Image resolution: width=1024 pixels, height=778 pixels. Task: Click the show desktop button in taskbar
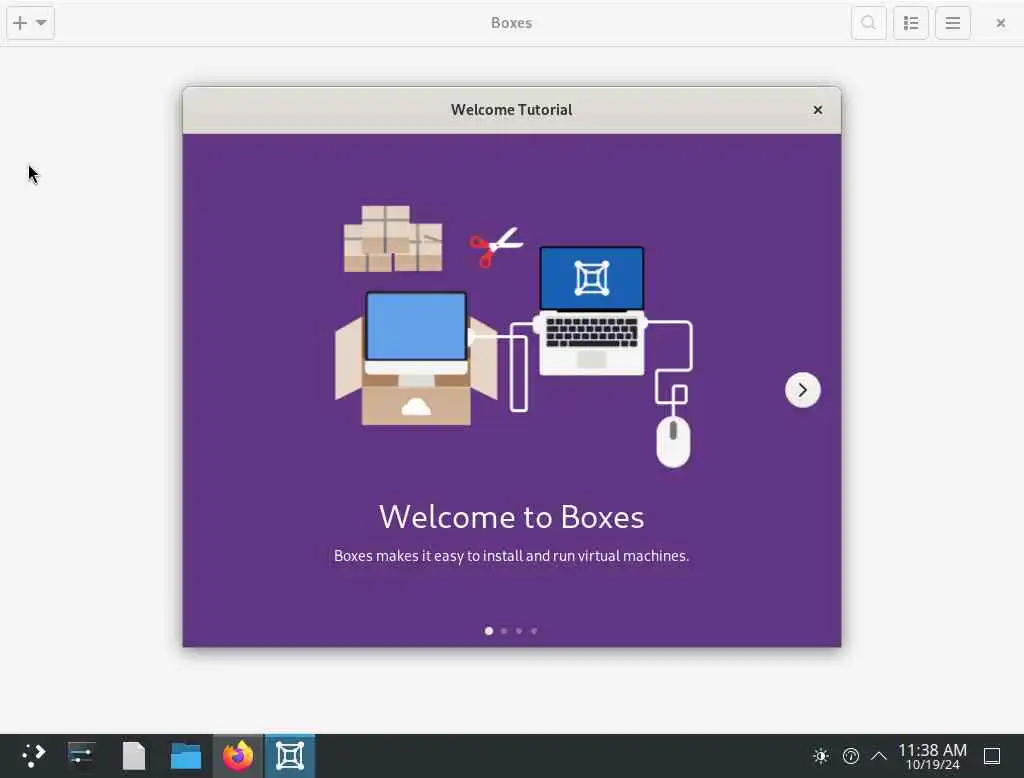(x=992, y=756)
